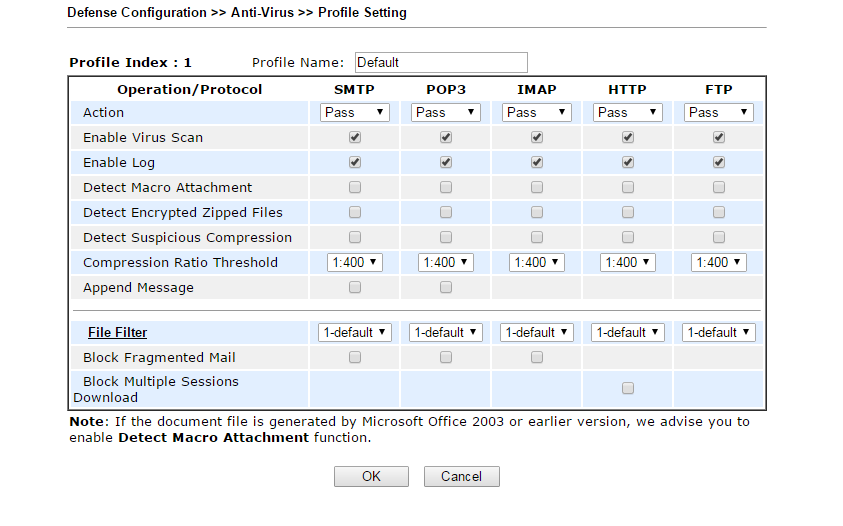Turn off Enable Log for POP3

(446, 162)
